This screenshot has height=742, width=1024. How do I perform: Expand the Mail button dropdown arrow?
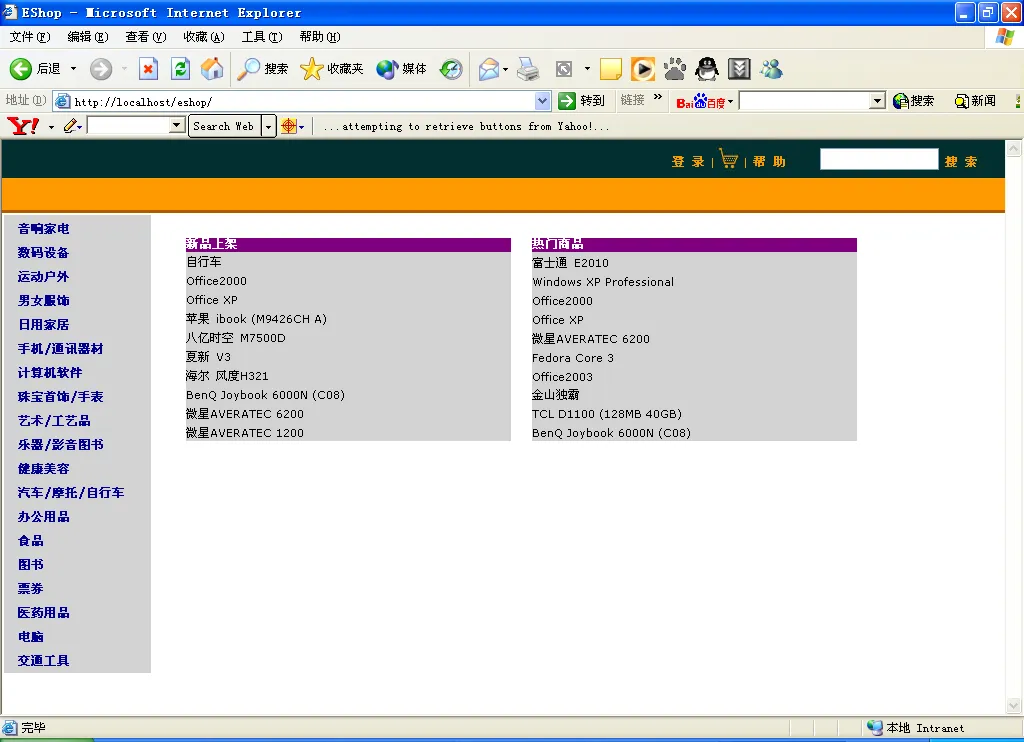pos(505,69)
